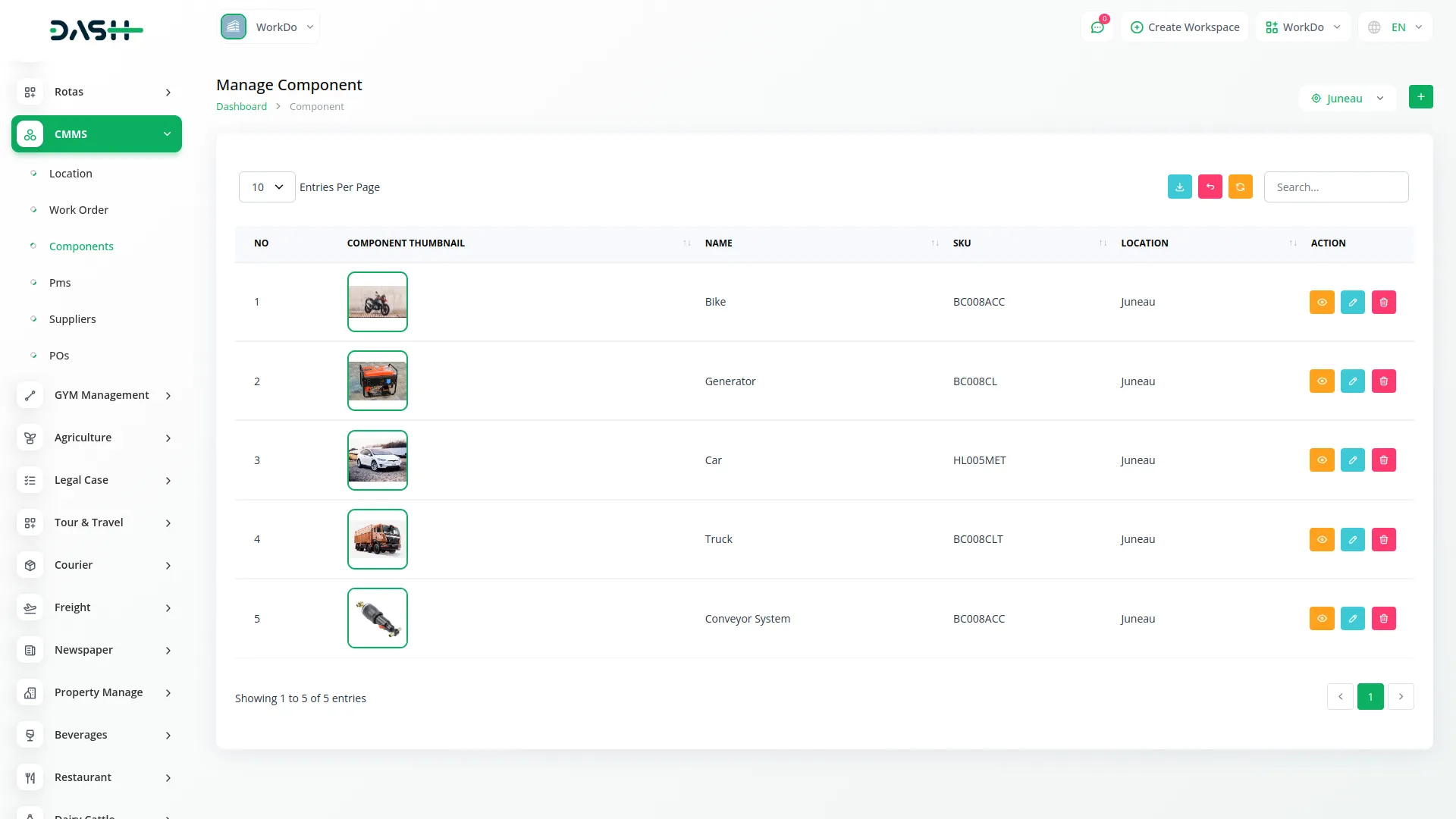View Conveyor System via eye icon

[x=1321, y=619]
